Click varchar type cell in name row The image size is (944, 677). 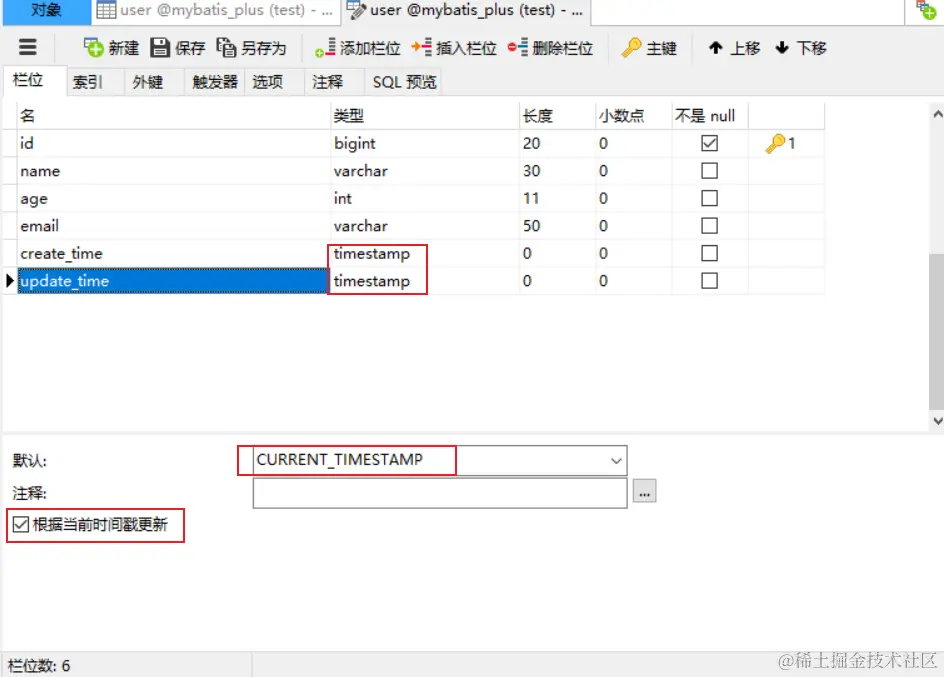424,171
